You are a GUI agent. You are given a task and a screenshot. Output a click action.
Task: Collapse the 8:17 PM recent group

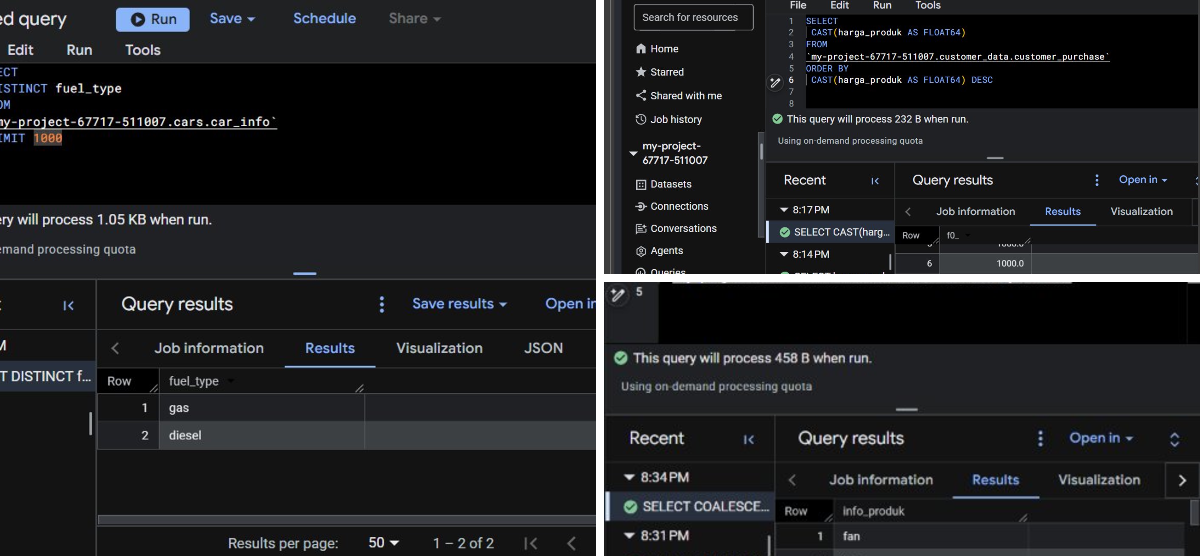pyautogui.click(x=785, y=211)
